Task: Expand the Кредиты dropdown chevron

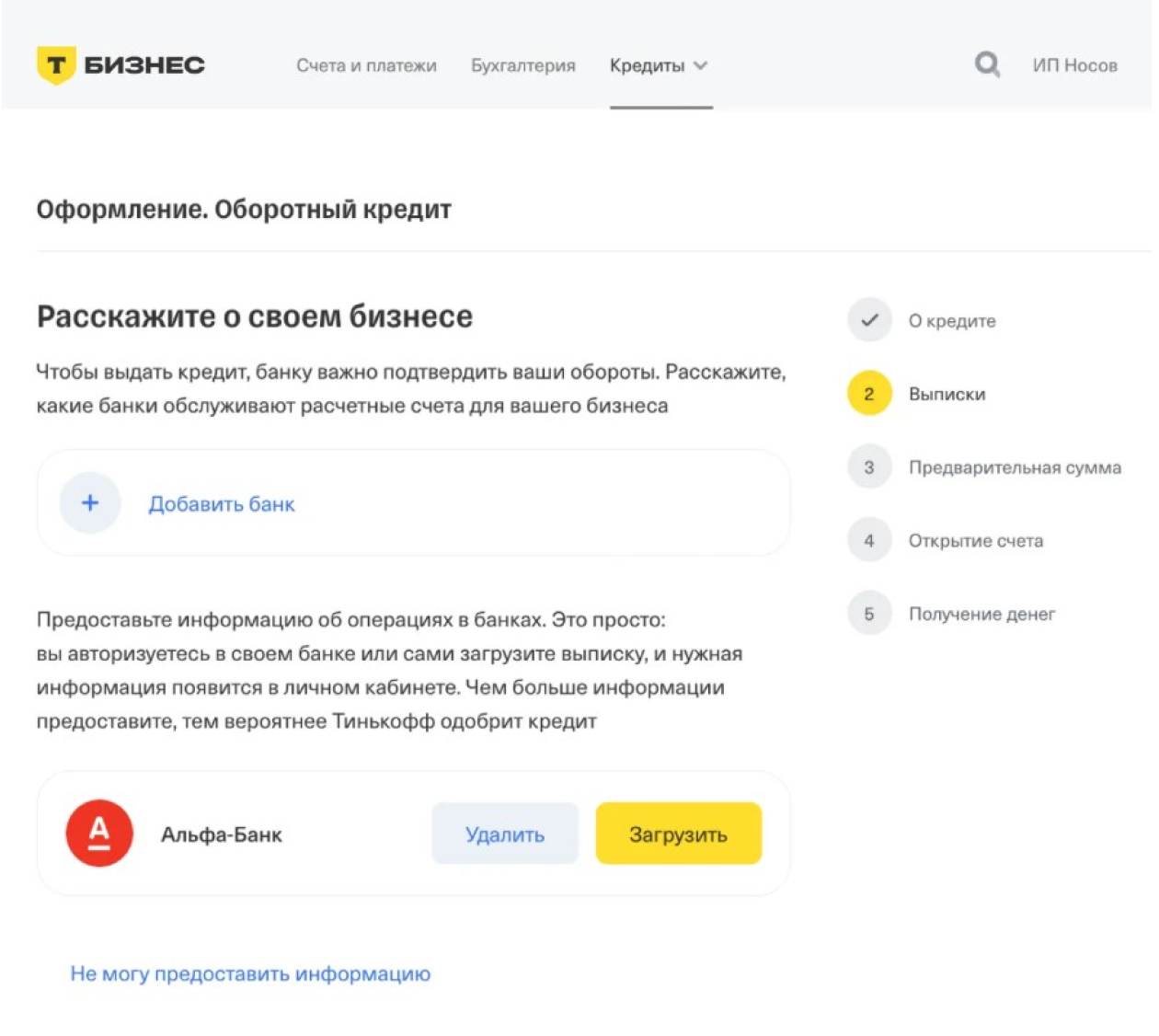Action: click(x=701, y=66)
